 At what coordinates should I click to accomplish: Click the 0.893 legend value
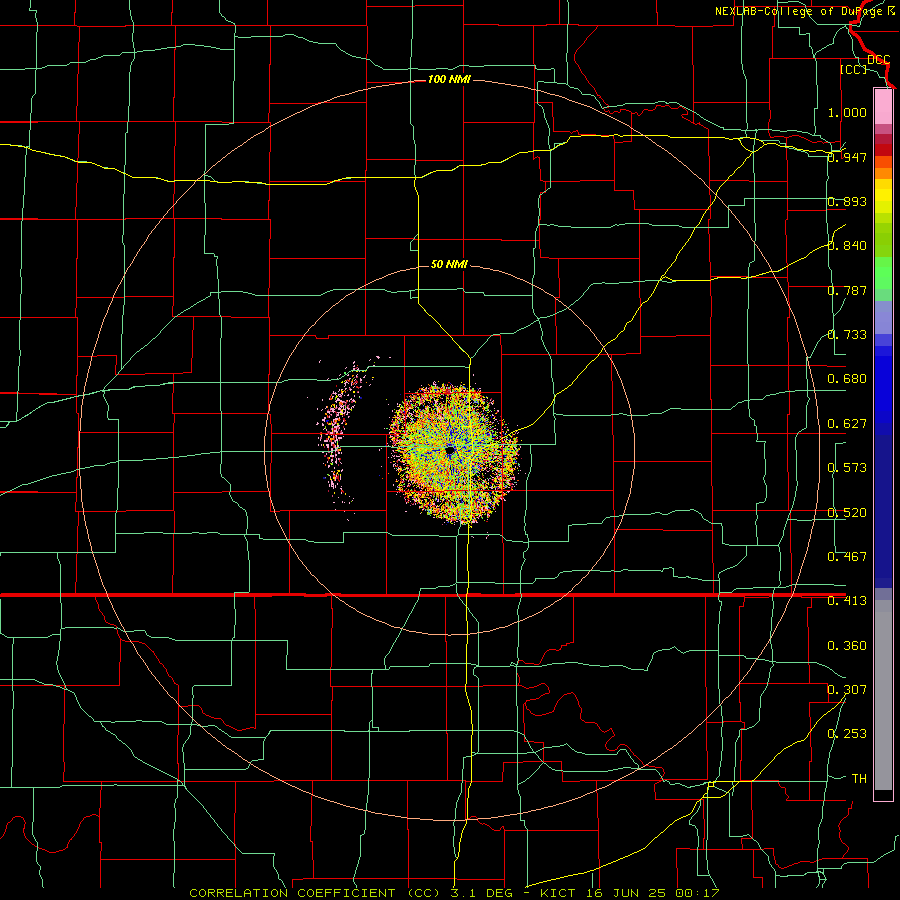click(847, 201)
